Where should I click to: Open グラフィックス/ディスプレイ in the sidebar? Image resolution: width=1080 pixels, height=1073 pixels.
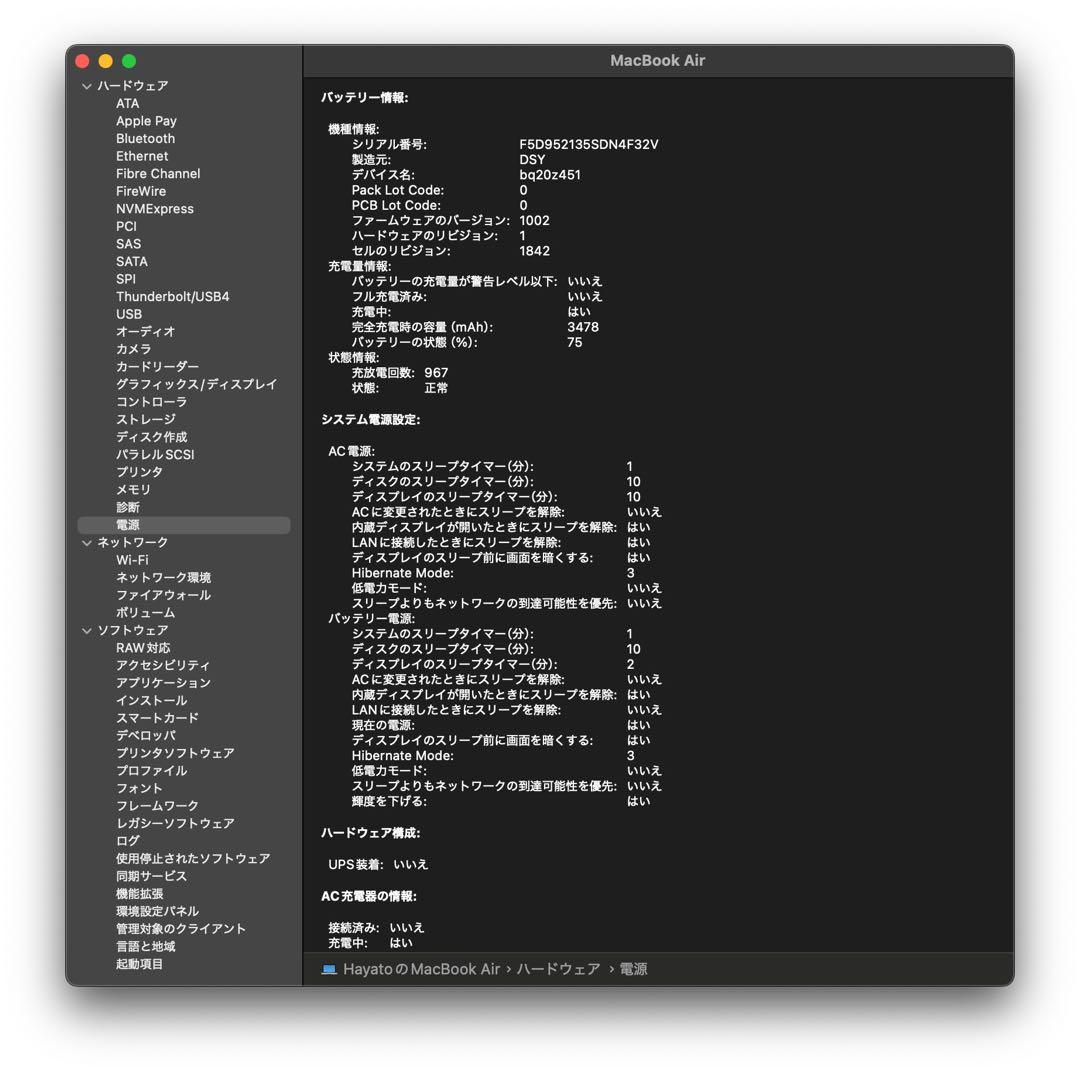tap(196, 385)
